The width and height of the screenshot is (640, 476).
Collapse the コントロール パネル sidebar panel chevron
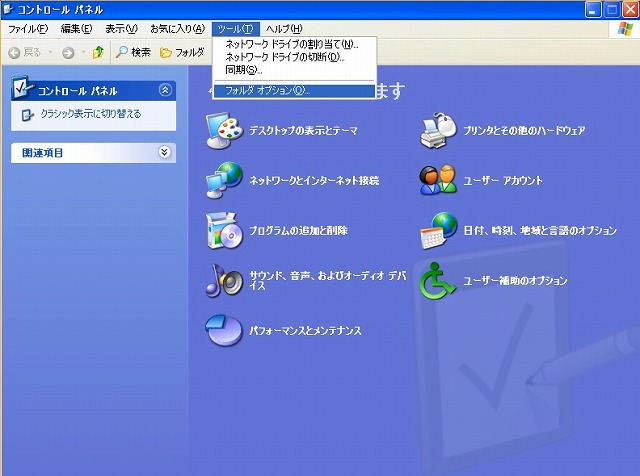[x=165, y=90]
